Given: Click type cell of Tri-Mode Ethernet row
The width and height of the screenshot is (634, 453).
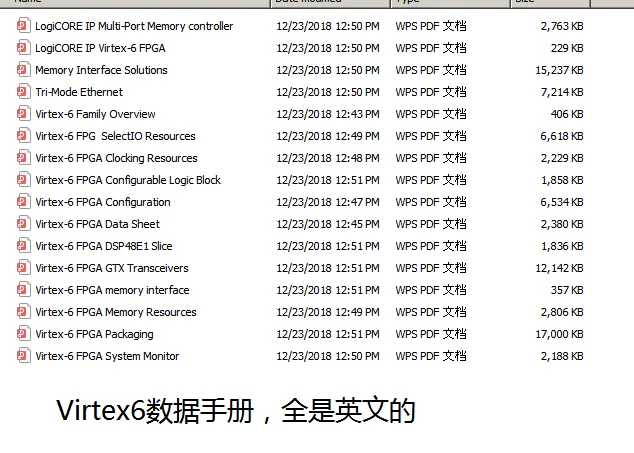Looking at the screenshot, I should [x=431, y=92].
